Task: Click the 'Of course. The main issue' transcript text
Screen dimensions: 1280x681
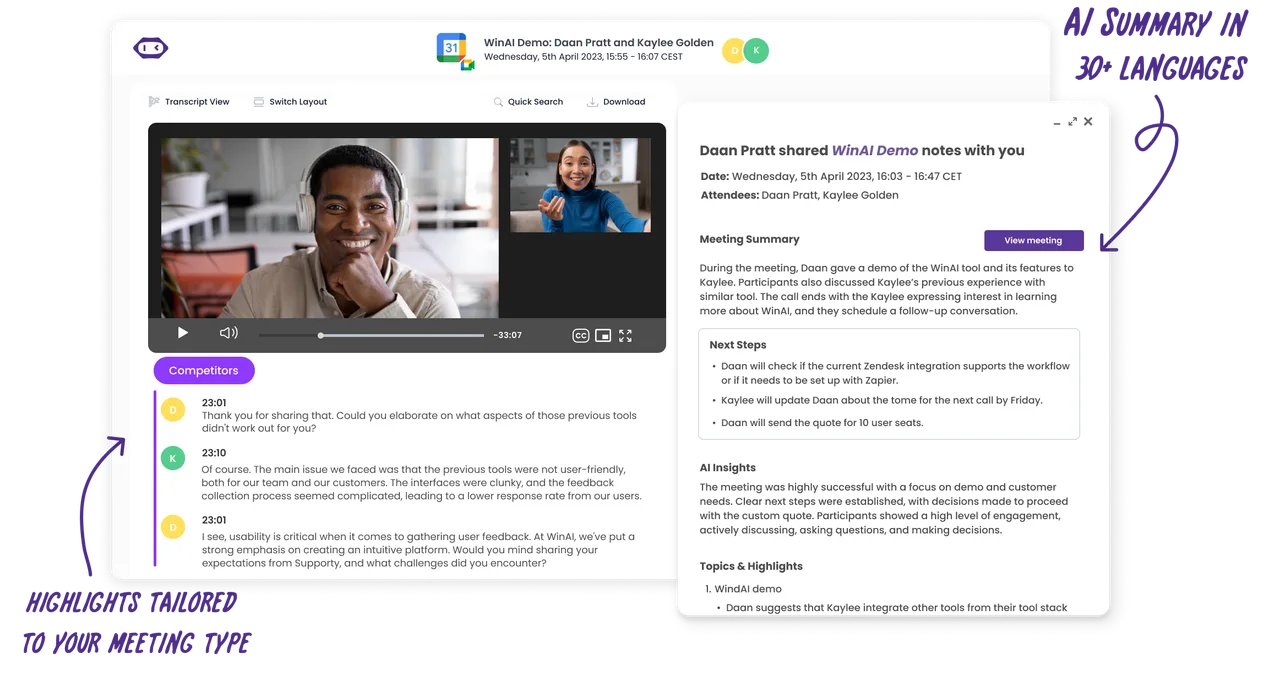Action: [x=422, y=482]
